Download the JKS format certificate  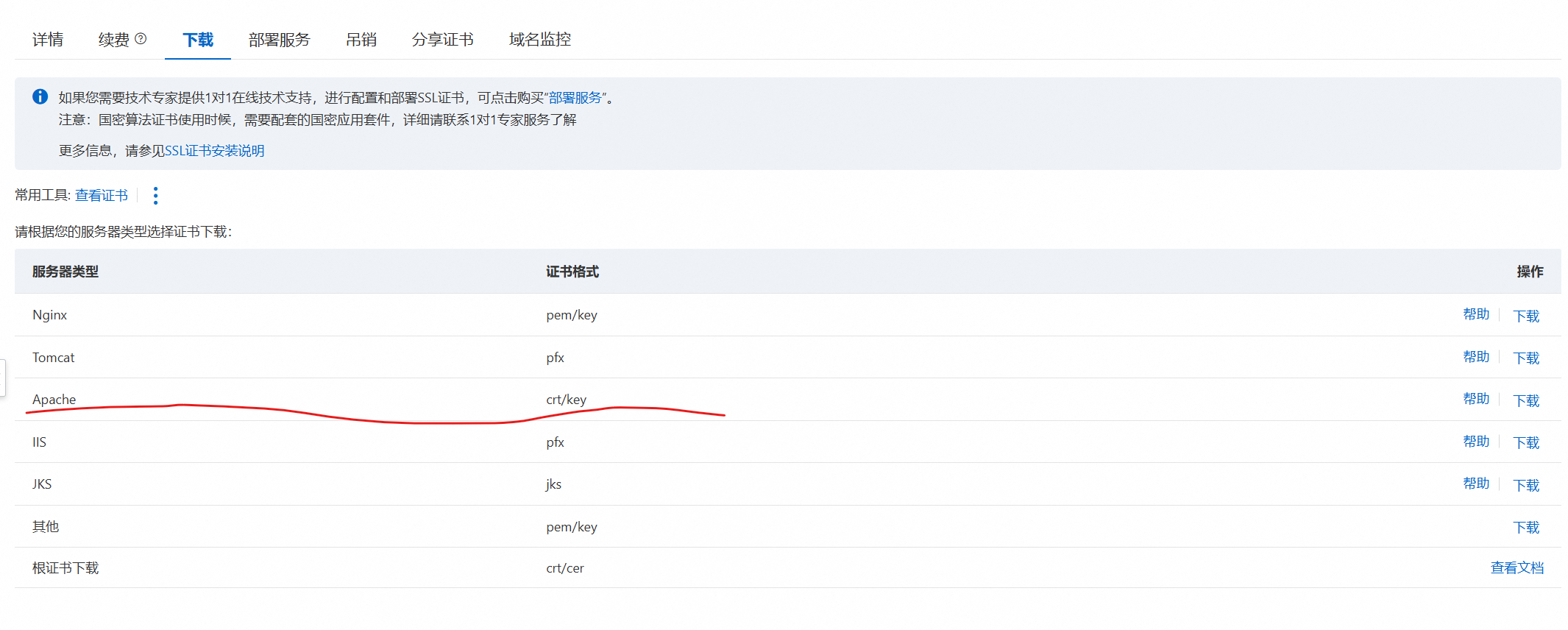pos(1525,485)
